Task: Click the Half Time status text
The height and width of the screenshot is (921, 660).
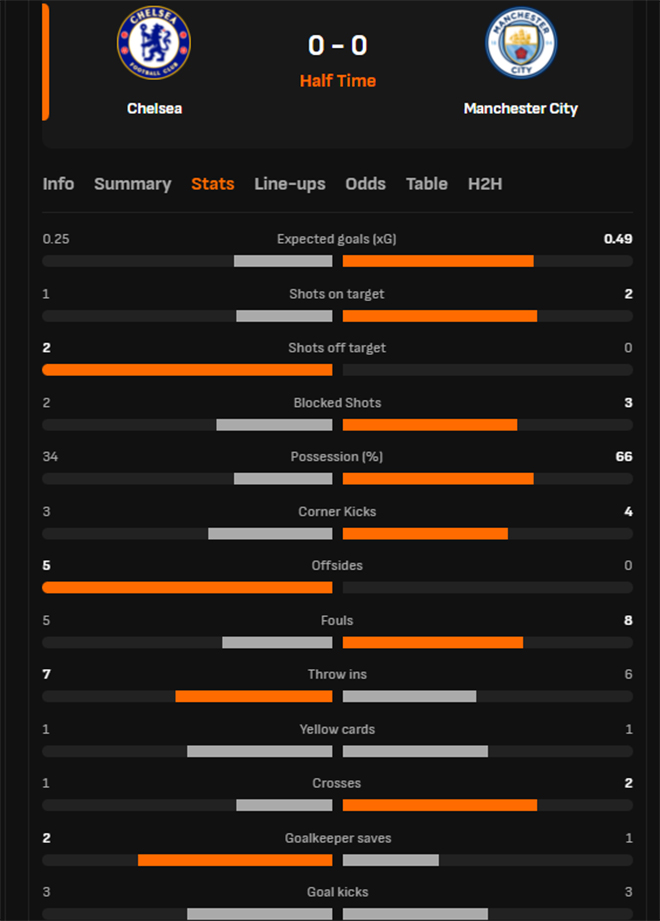Action: [338, 81]
